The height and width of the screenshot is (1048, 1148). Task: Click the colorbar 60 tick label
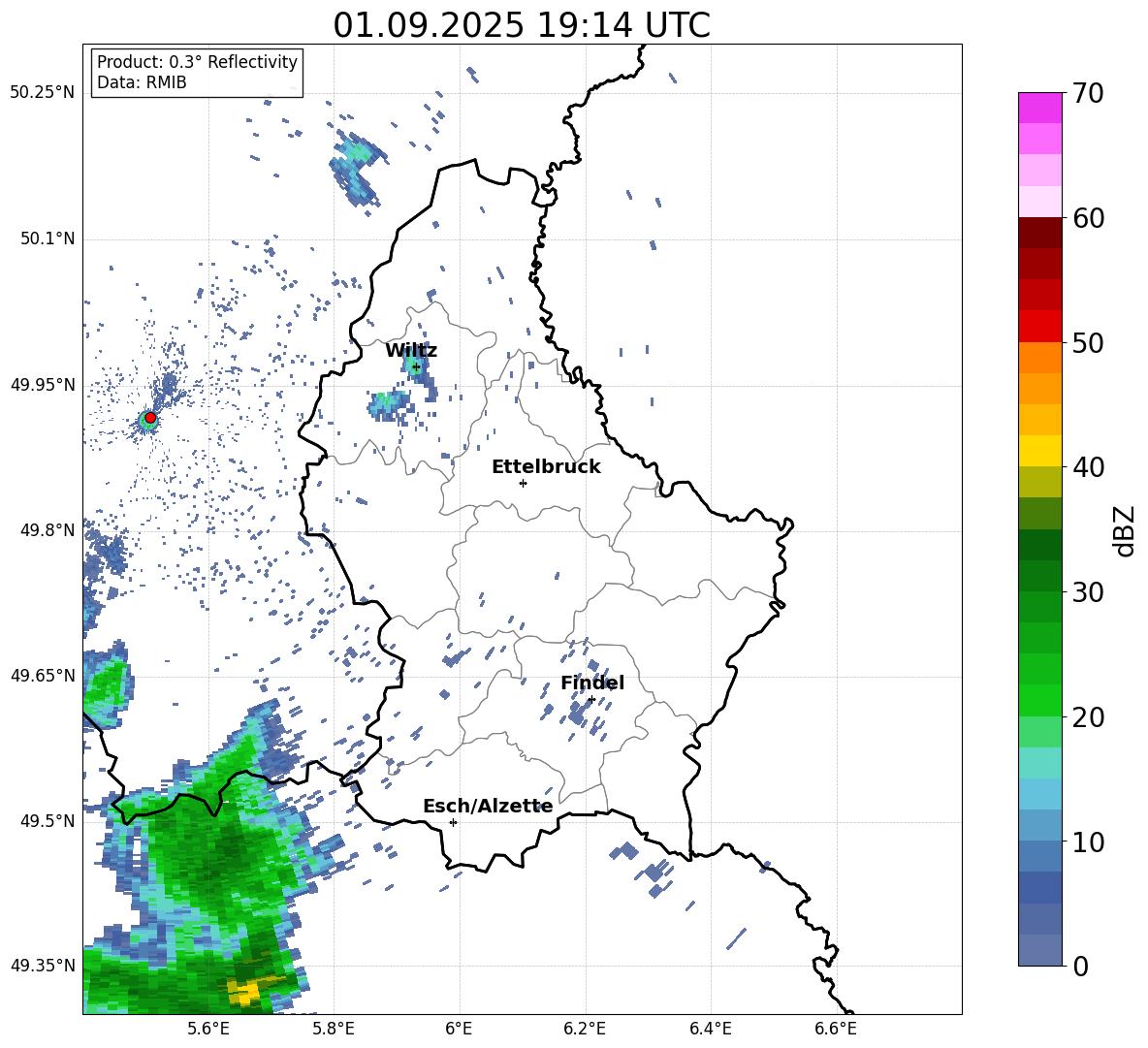(x=1088, y=218)
